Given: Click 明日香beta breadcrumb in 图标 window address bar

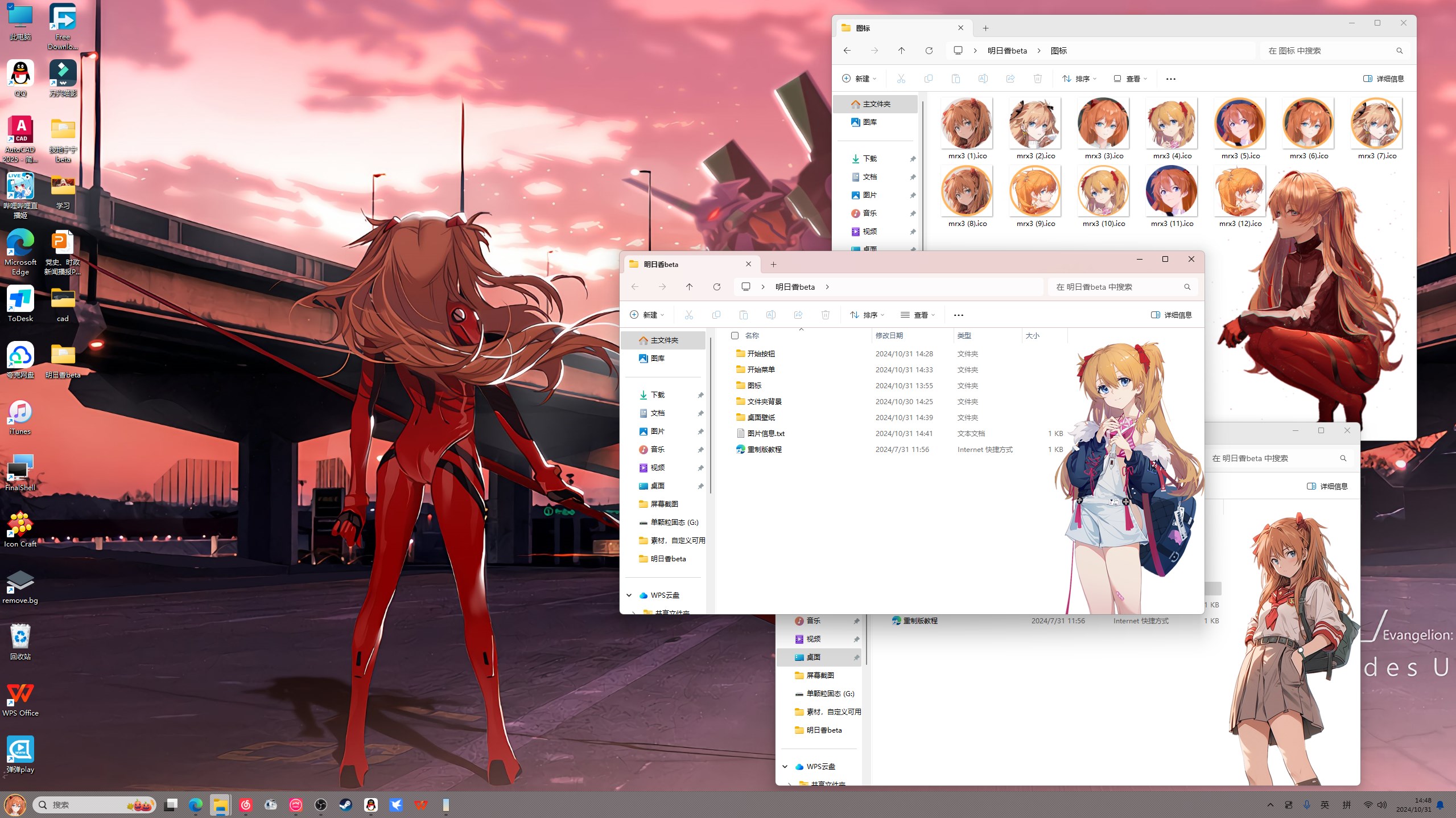Looking at the screenshot, I should tap(1007, 51).
